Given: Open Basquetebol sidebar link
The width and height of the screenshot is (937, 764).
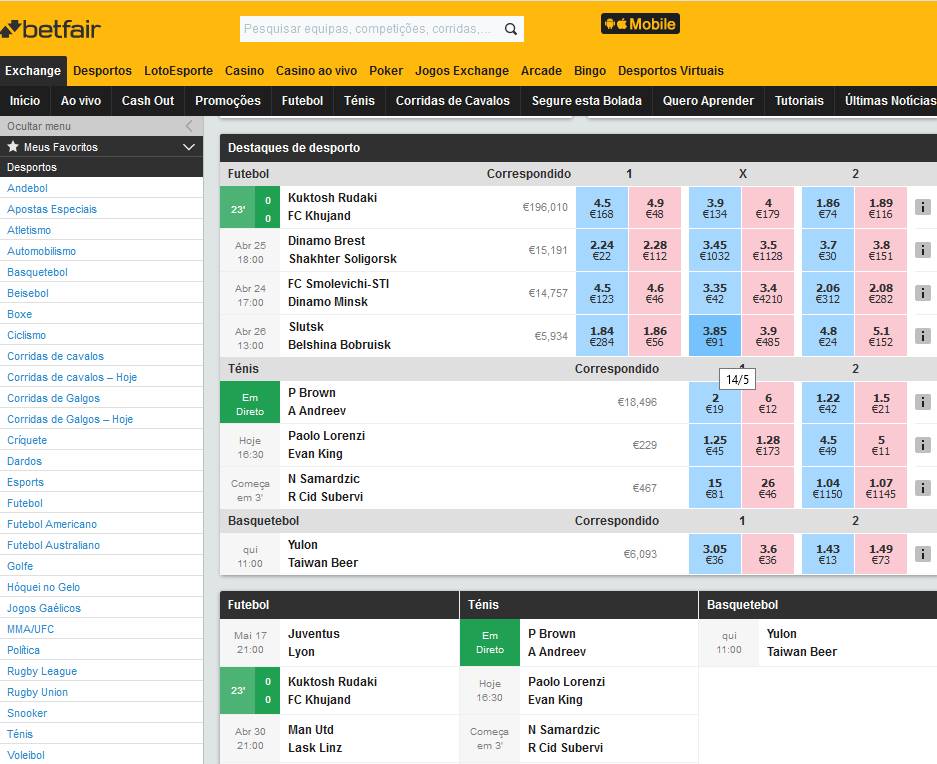Looking at the screenshot, I should [37, 272].
